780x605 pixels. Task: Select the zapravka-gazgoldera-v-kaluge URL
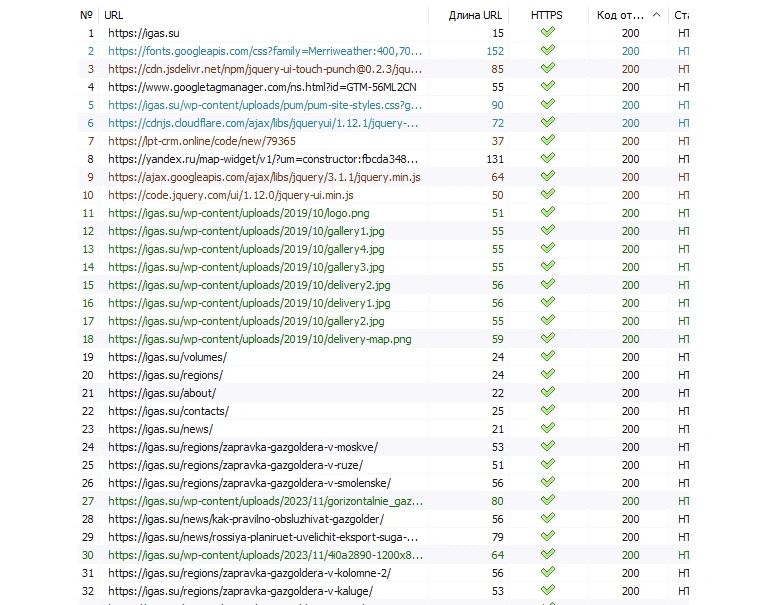point(241,591)
